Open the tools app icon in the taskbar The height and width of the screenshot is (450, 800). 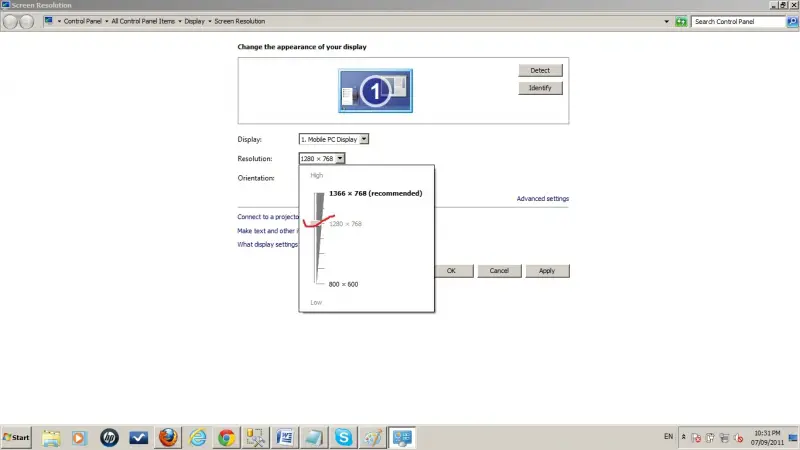[x=255, y=438]
